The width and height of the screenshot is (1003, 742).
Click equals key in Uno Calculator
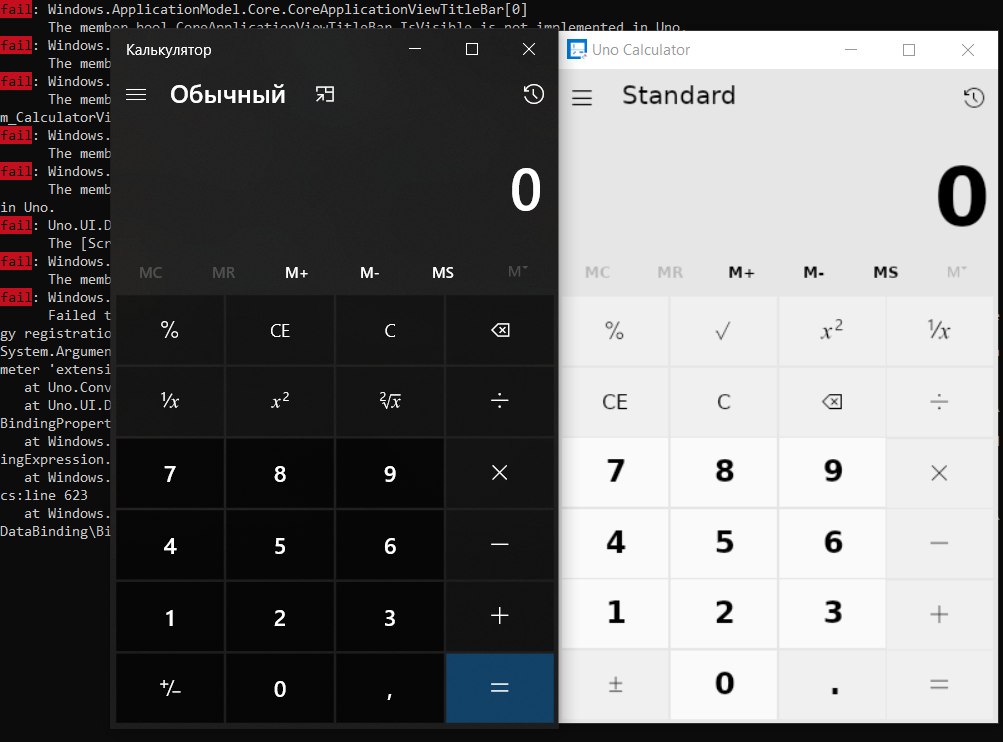[939, 684]
